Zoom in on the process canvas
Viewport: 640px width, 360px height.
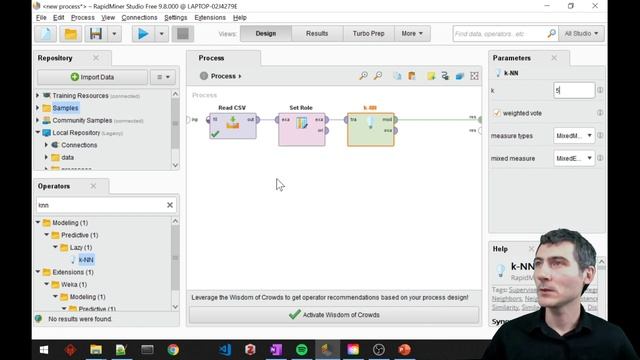click(x=363, y=76)
